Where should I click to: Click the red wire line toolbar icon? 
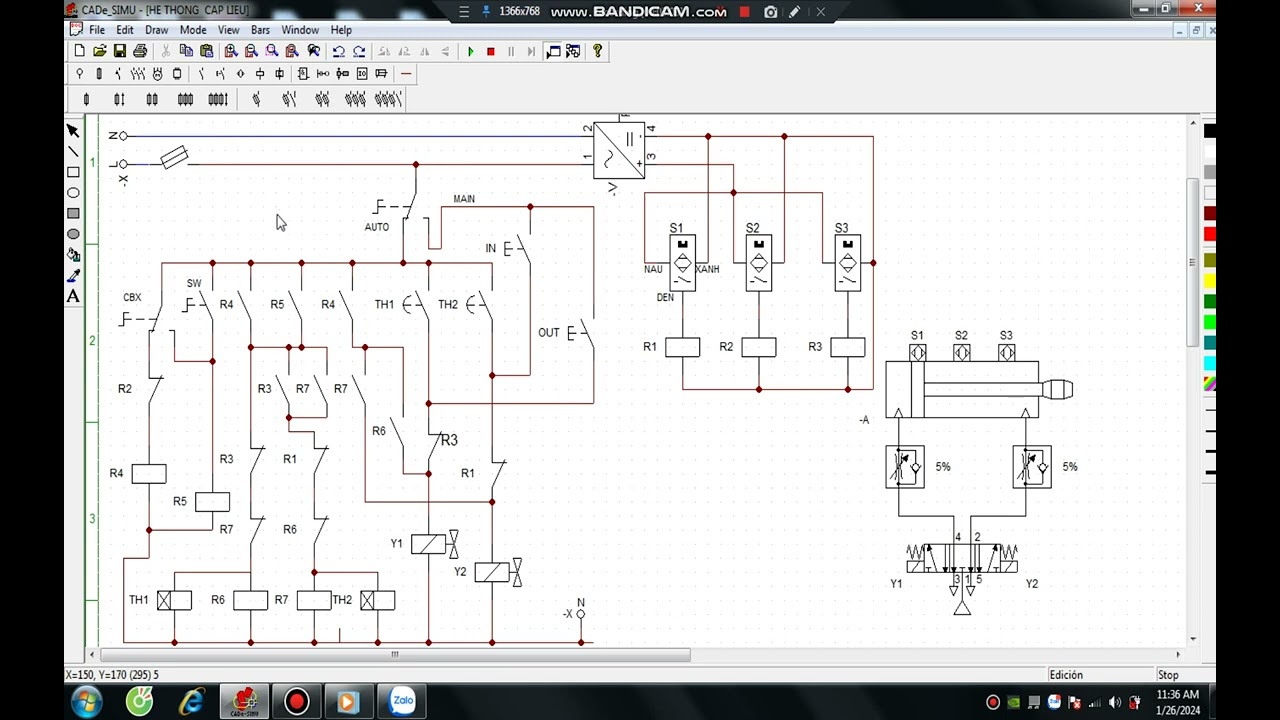click(x=406, y=74)
